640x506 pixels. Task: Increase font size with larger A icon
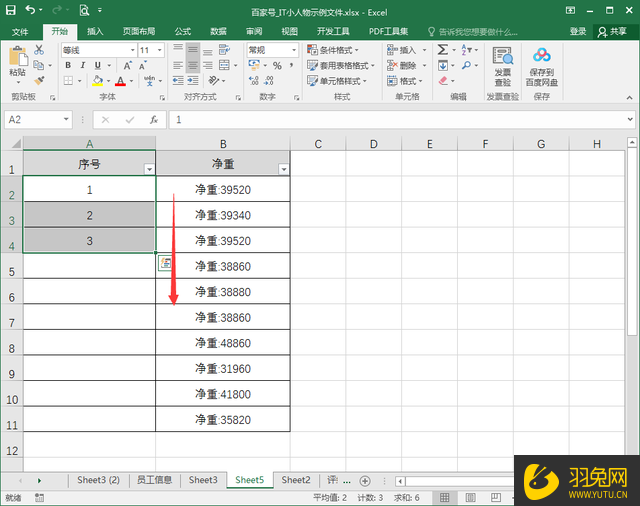pyautogui.click(x=127, y=66)
